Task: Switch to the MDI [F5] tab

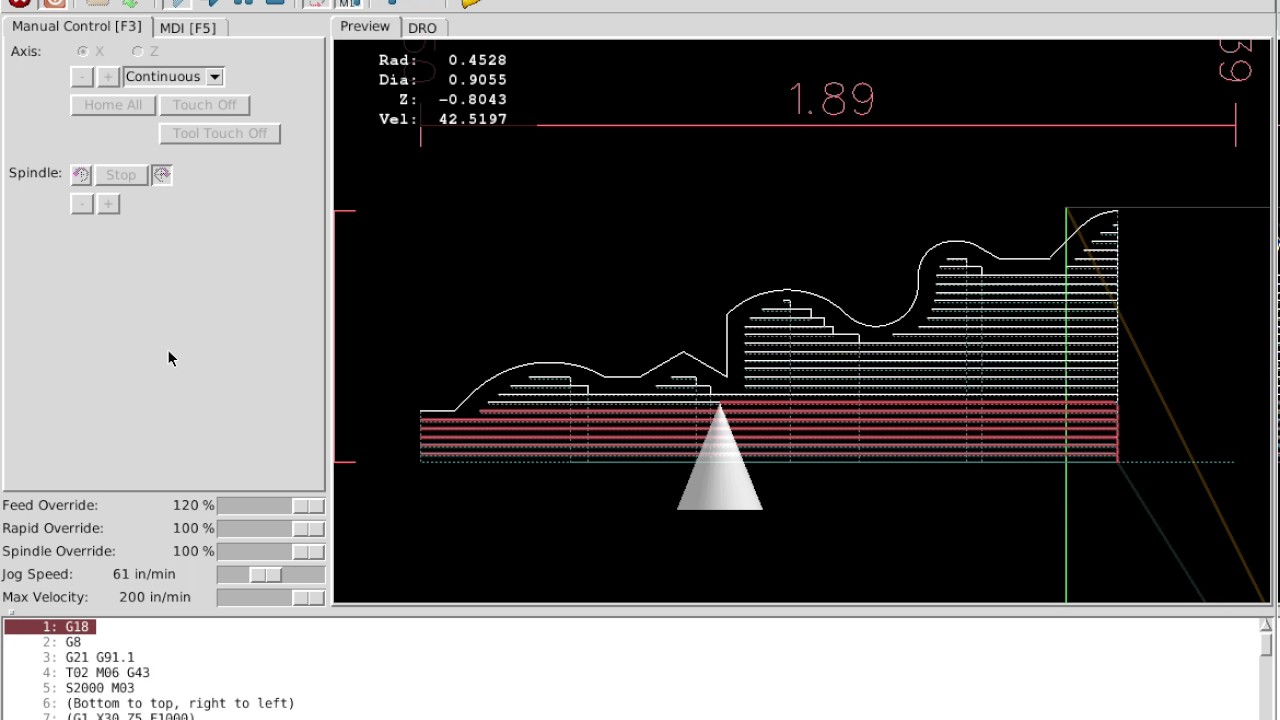Action: (188, 28)
